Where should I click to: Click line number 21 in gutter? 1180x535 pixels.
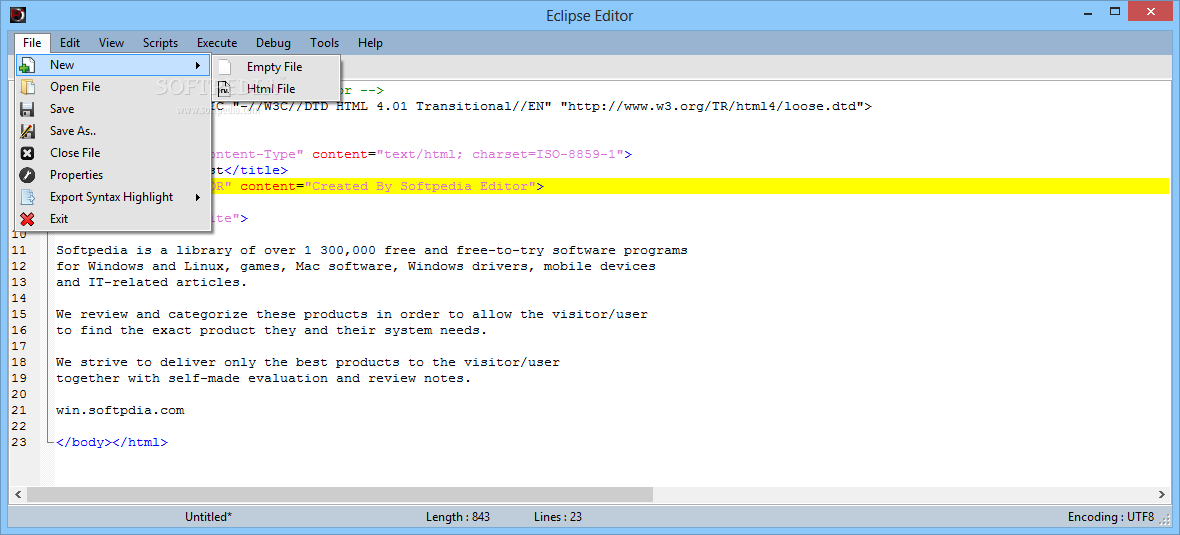point(20,410)
